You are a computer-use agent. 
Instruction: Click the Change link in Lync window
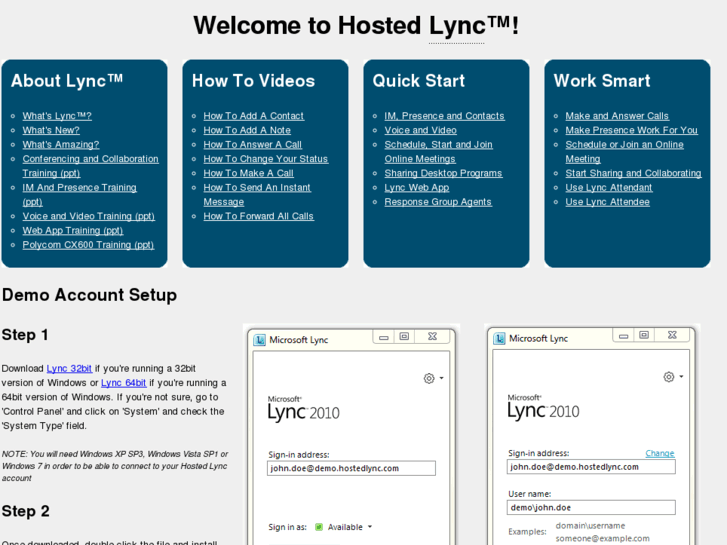[x=660, y=453]
